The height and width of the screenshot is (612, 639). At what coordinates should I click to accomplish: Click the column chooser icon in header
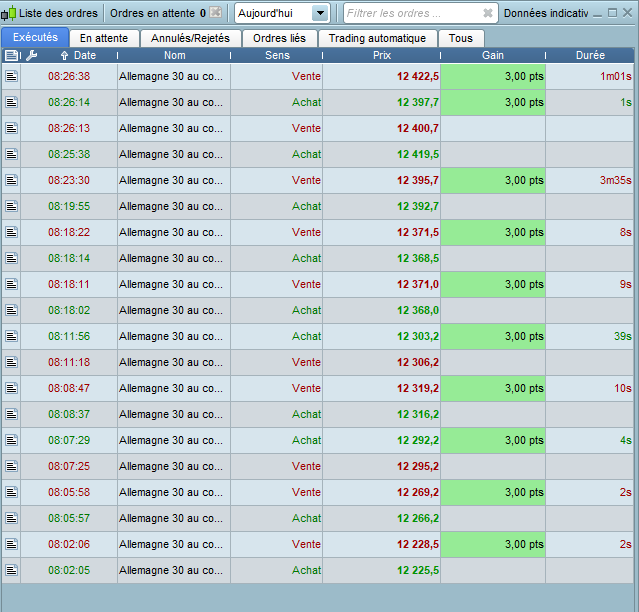[x=11, y=55]
